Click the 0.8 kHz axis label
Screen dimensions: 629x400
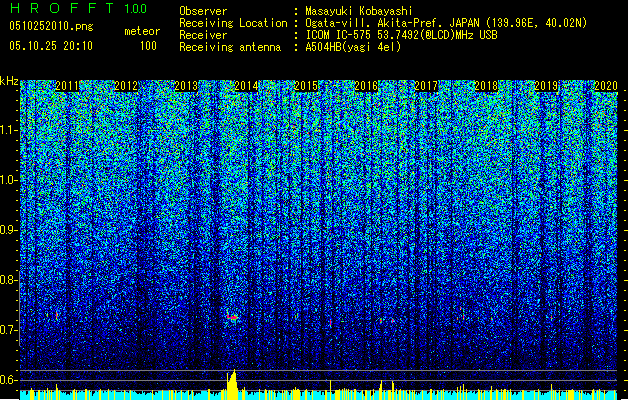9,280
